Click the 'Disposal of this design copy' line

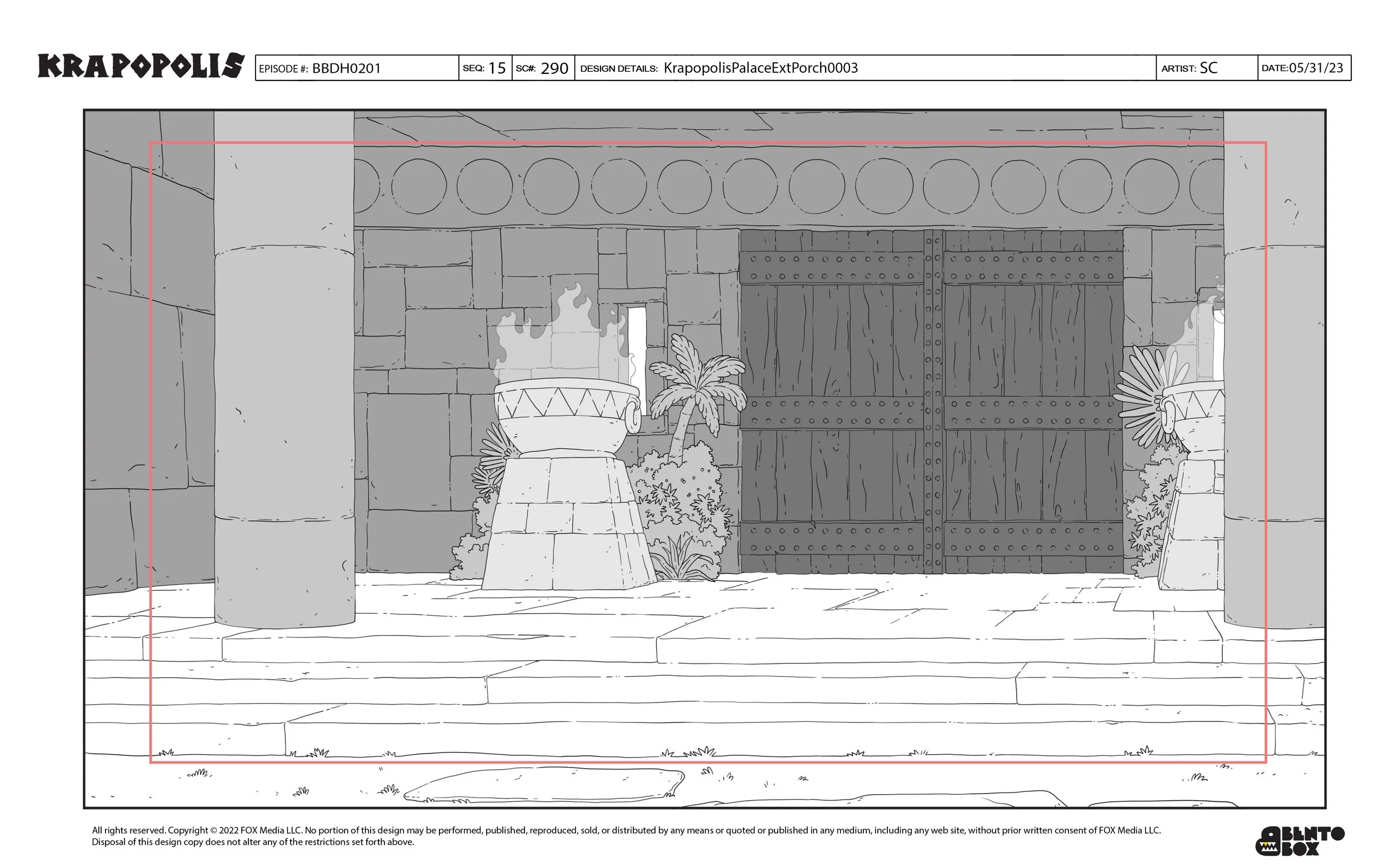click(x=253, y=842)
